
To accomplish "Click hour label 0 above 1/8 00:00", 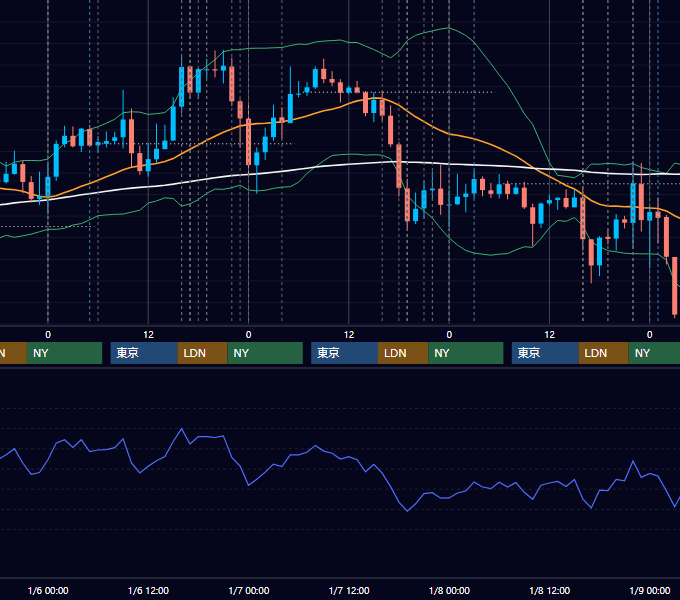I will point(449,335).
